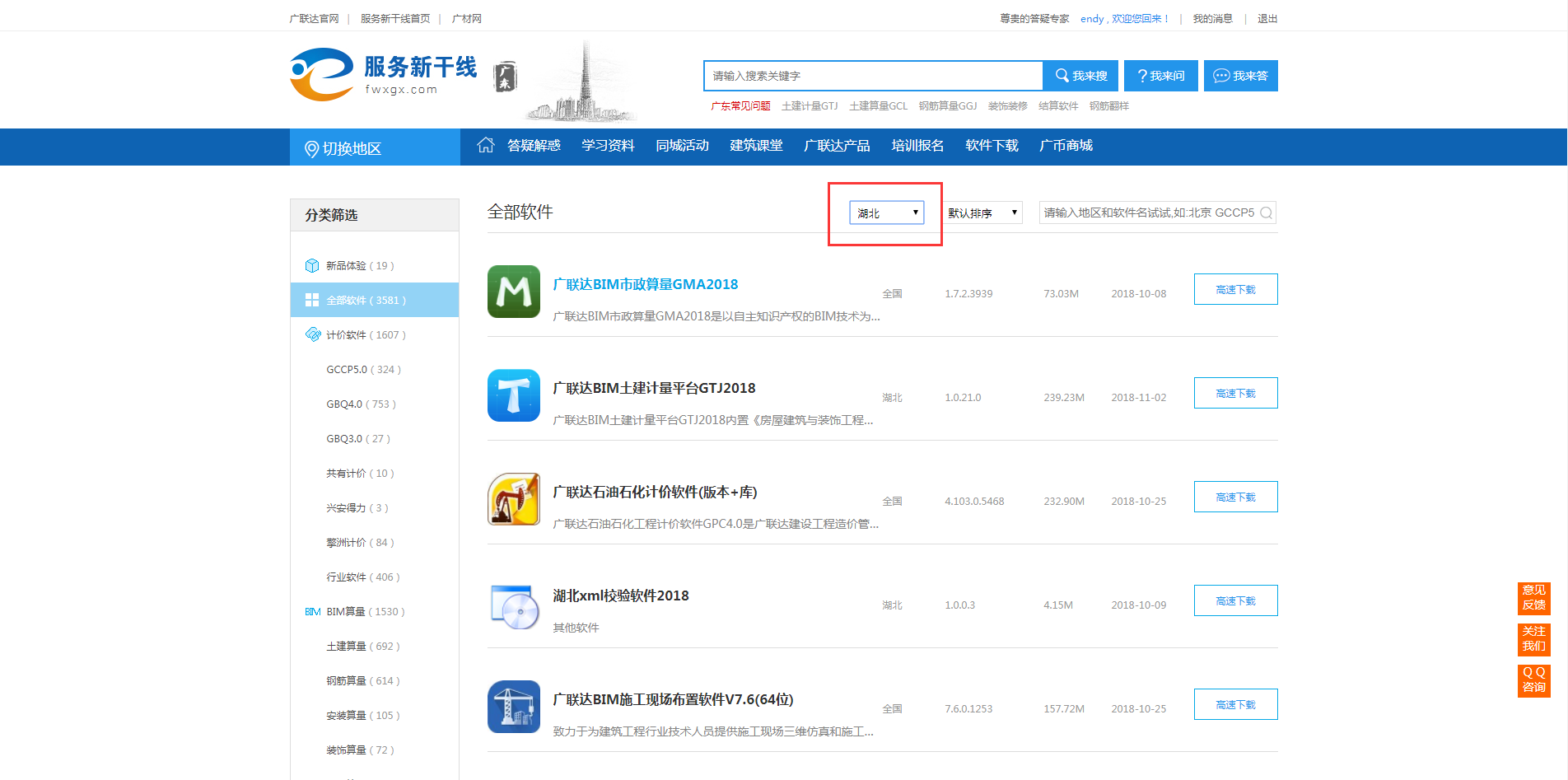
Task: Go to 同城活动 in navigation bar
Action: [682, 146]
